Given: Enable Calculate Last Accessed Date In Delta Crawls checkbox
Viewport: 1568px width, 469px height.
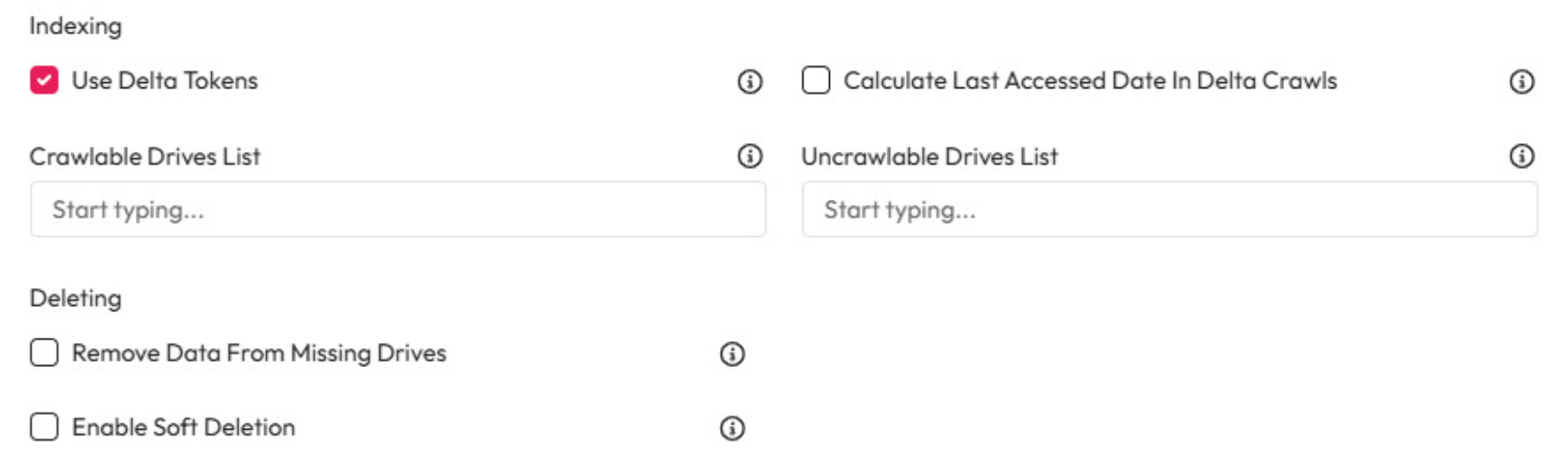Looking at the screenshot, I should [815, 81].
